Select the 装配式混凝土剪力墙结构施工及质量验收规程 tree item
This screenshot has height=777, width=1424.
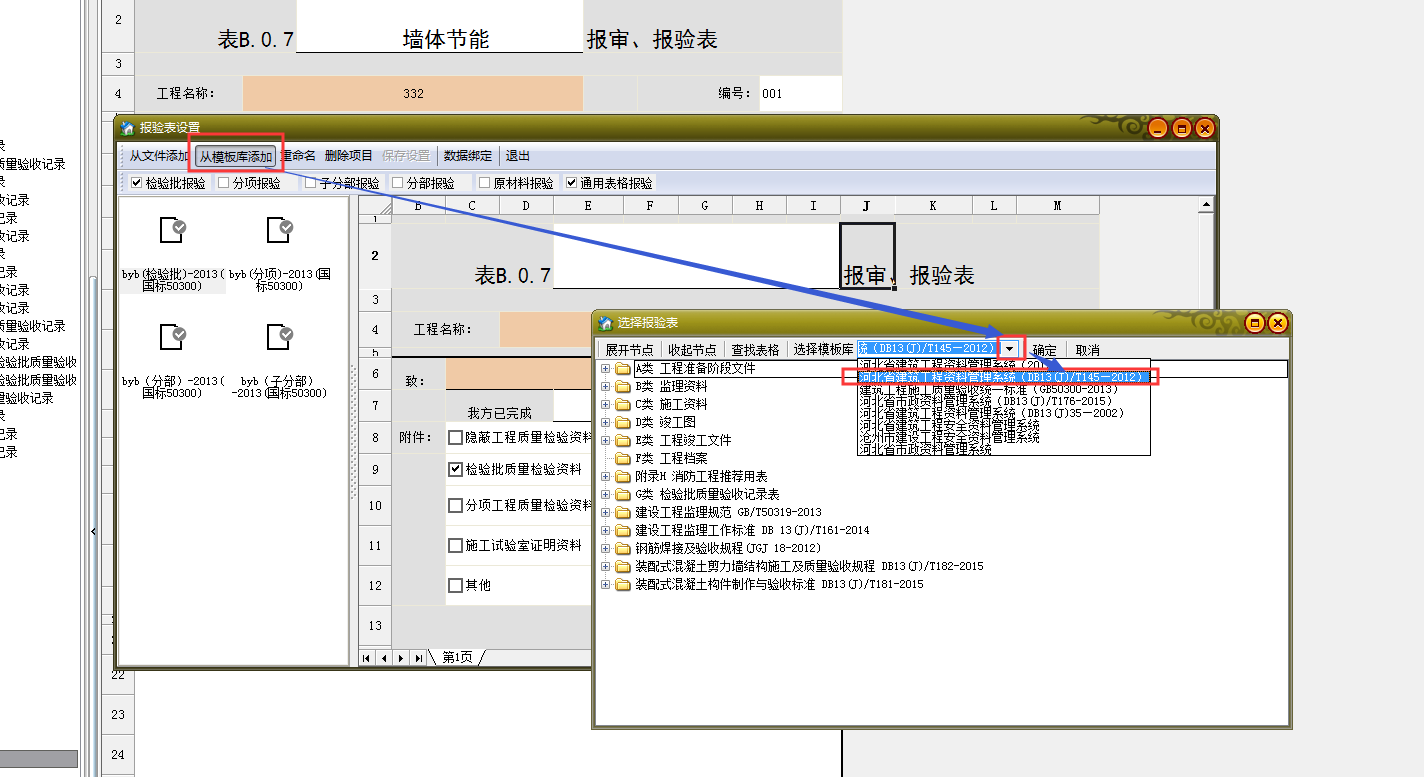809,567
